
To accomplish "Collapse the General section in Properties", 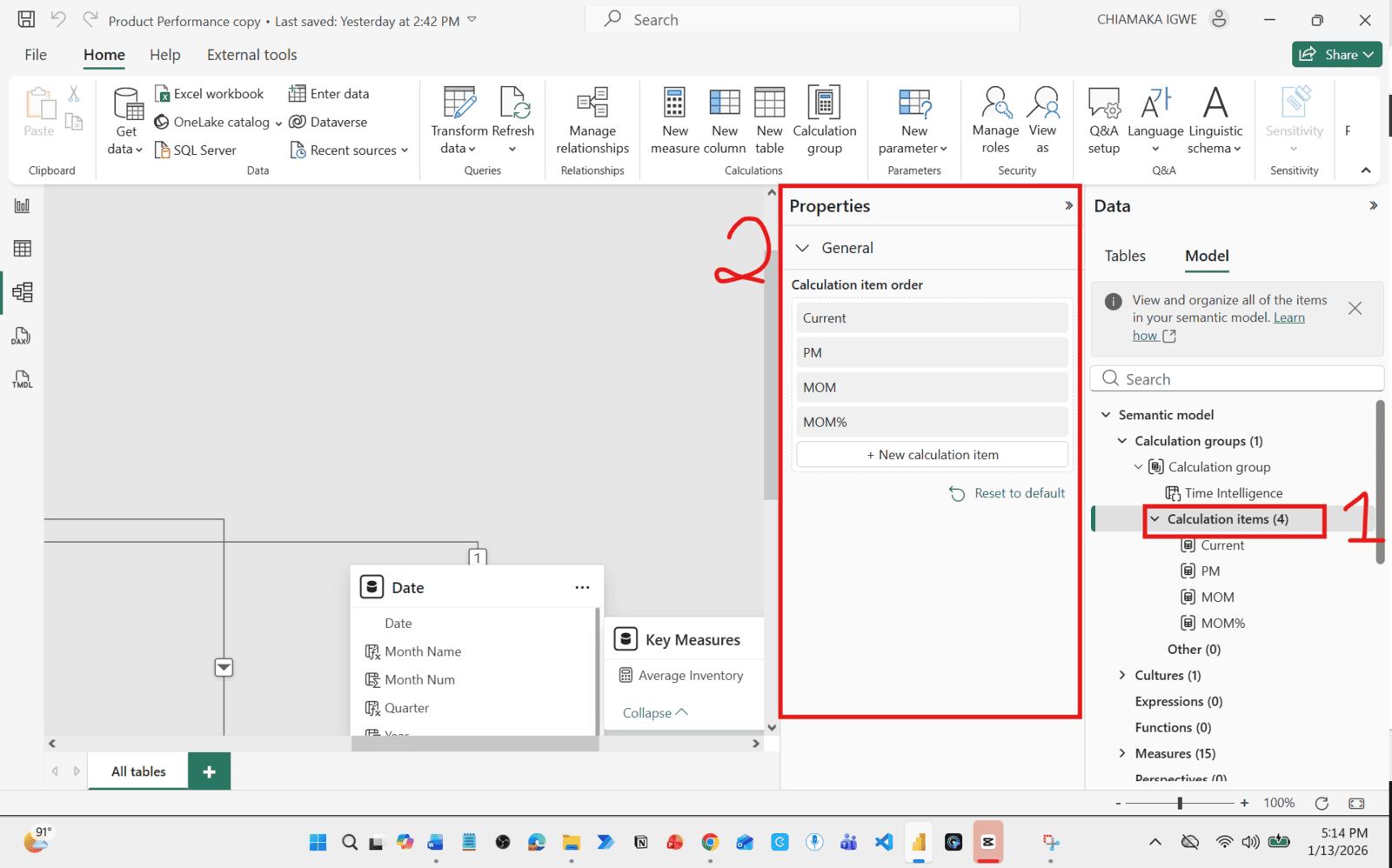I will click(x=802, y=249).
